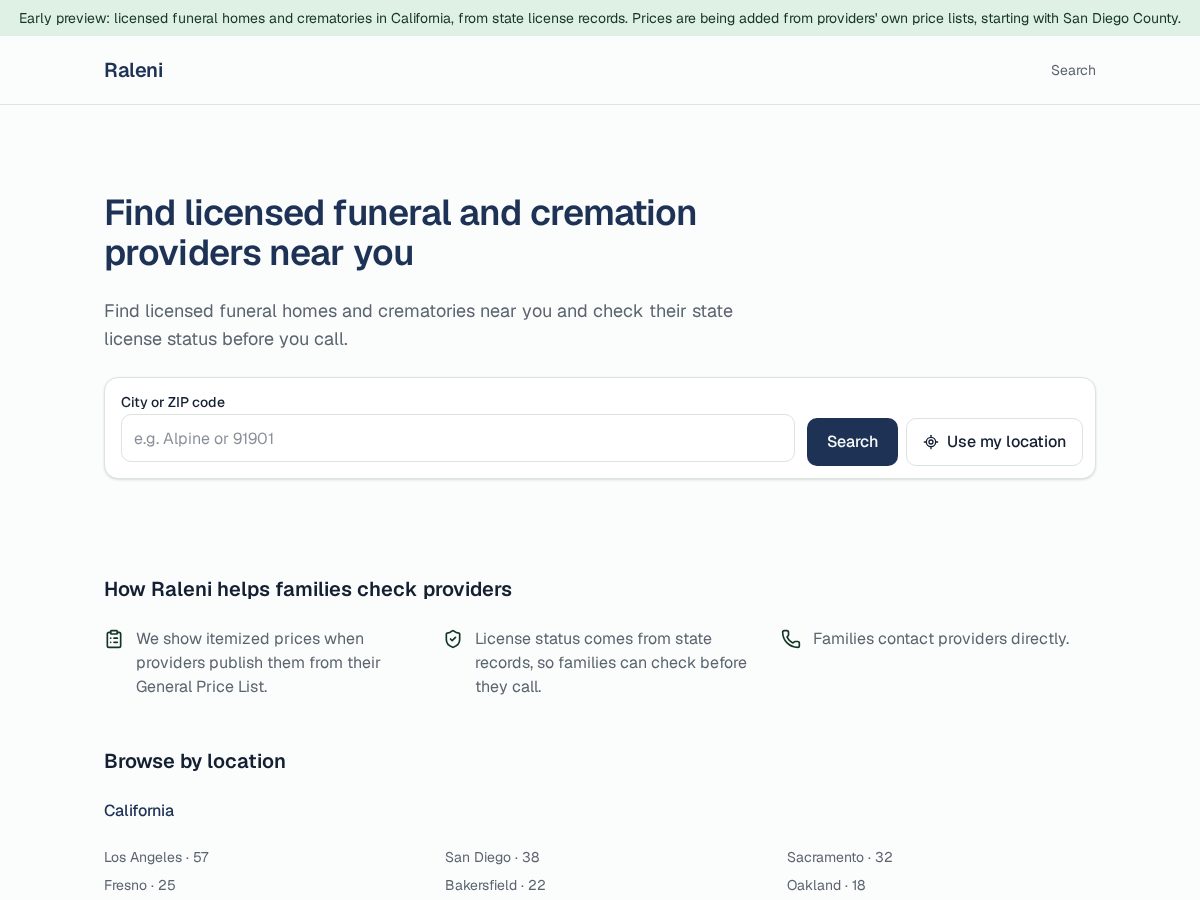Open Los Angeles · 57 listings
The image size is (1200, 900).
click(156, 857)
